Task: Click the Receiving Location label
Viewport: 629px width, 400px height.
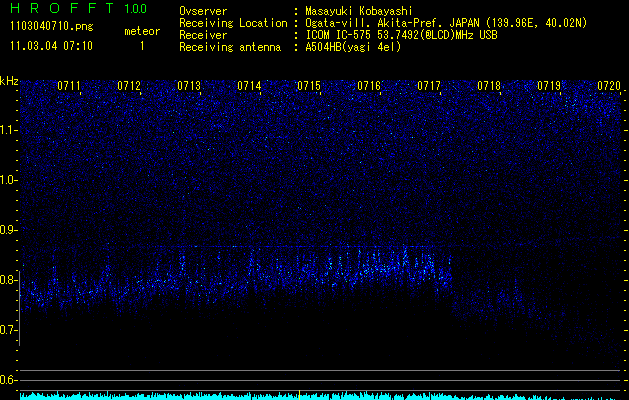Action: coord(233,23)
